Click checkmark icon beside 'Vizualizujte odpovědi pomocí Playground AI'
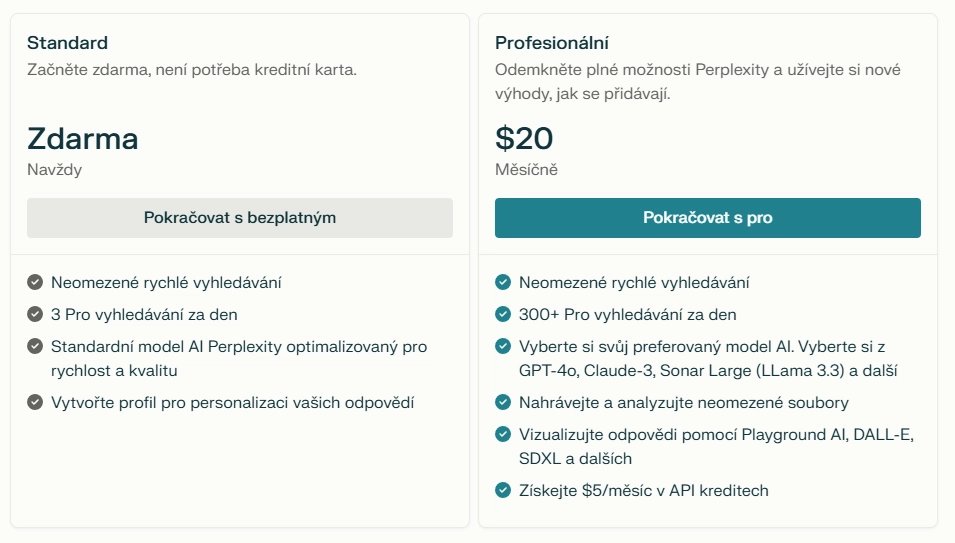This screenshot has width=955, height=543. [503, 434]
